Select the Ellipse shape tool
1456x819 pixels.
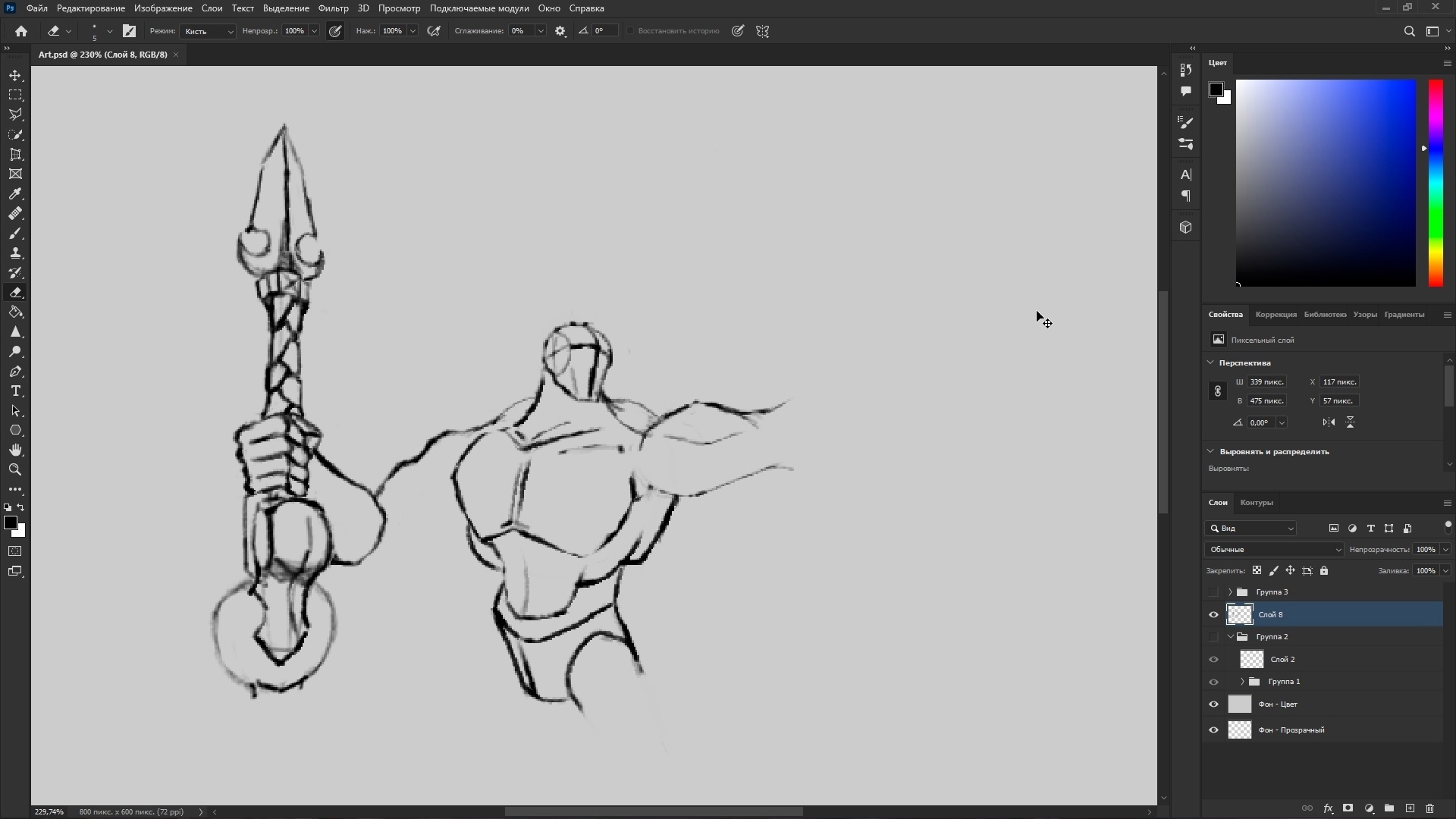pos(15,430)
